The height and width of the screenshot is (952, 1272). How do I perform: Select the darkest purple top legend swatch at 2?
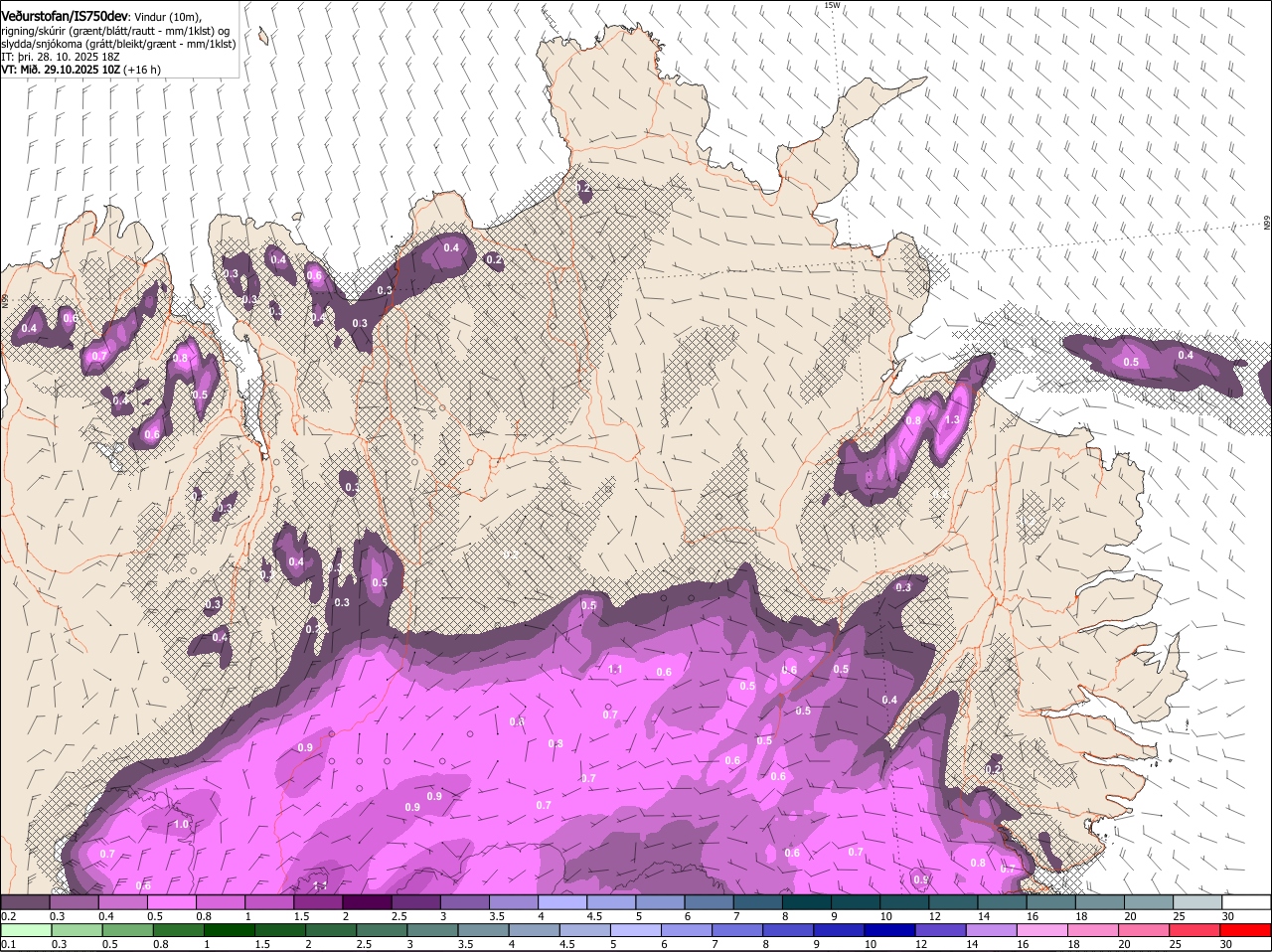tap(367, 902)
